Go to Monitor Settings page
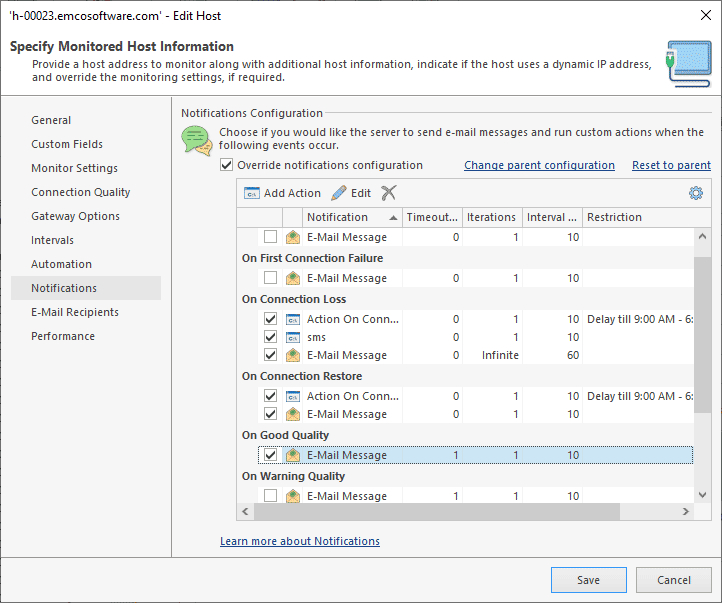 [x=86, y=168]
